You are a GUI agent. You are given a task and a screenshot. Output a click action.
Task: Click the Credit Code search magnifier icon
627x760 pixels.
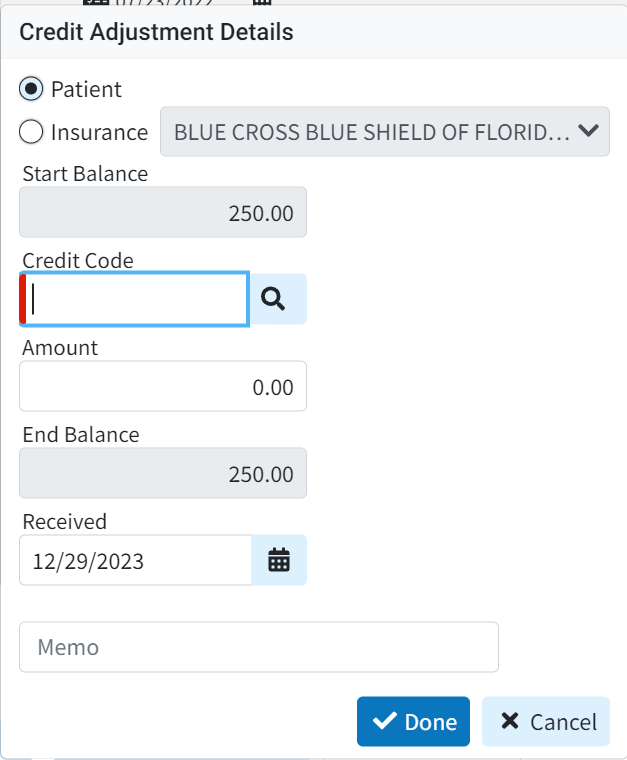(x=273, y=298)
